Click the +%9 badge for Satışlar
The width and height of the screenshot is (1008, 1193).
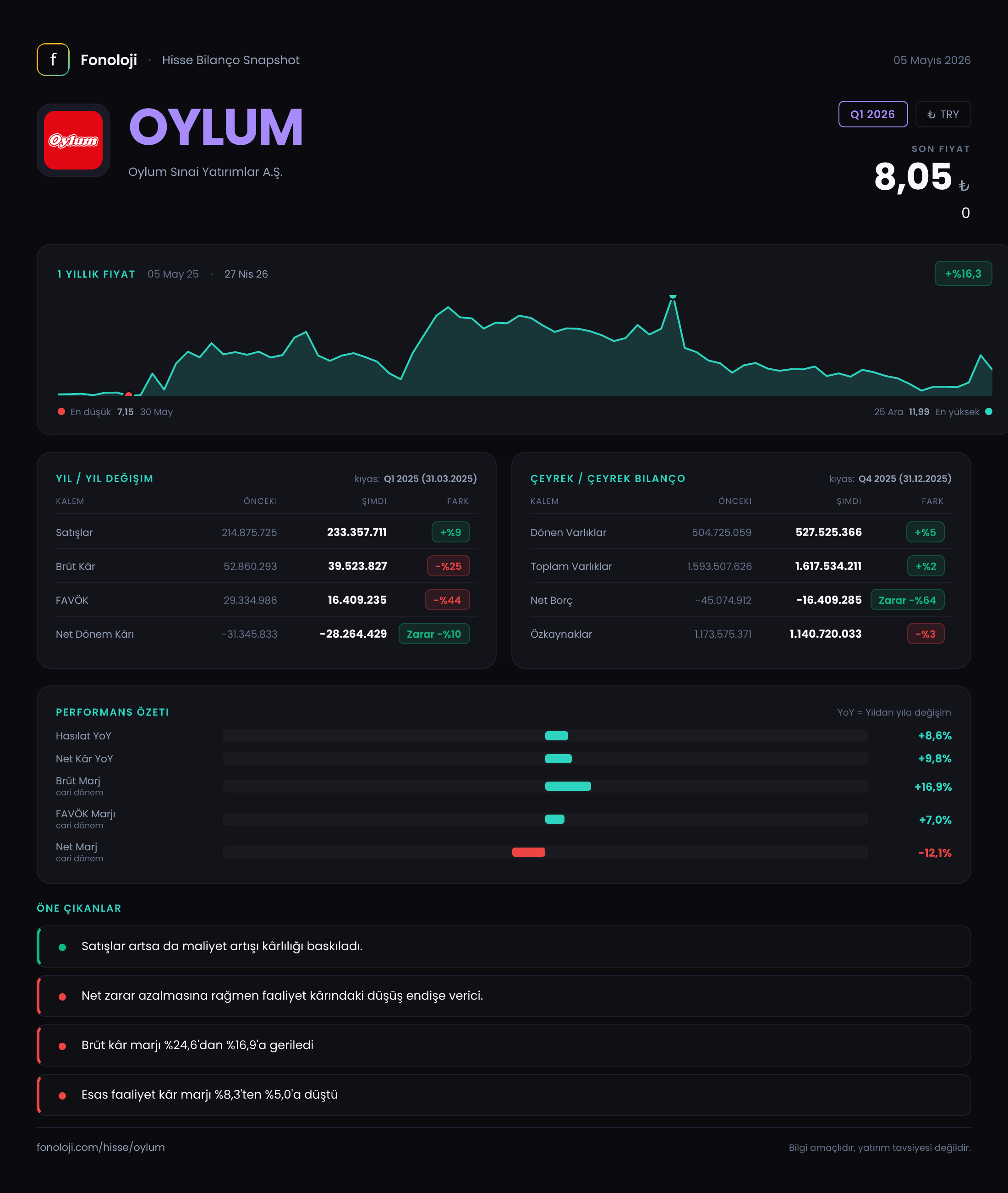tap(450, 532)
